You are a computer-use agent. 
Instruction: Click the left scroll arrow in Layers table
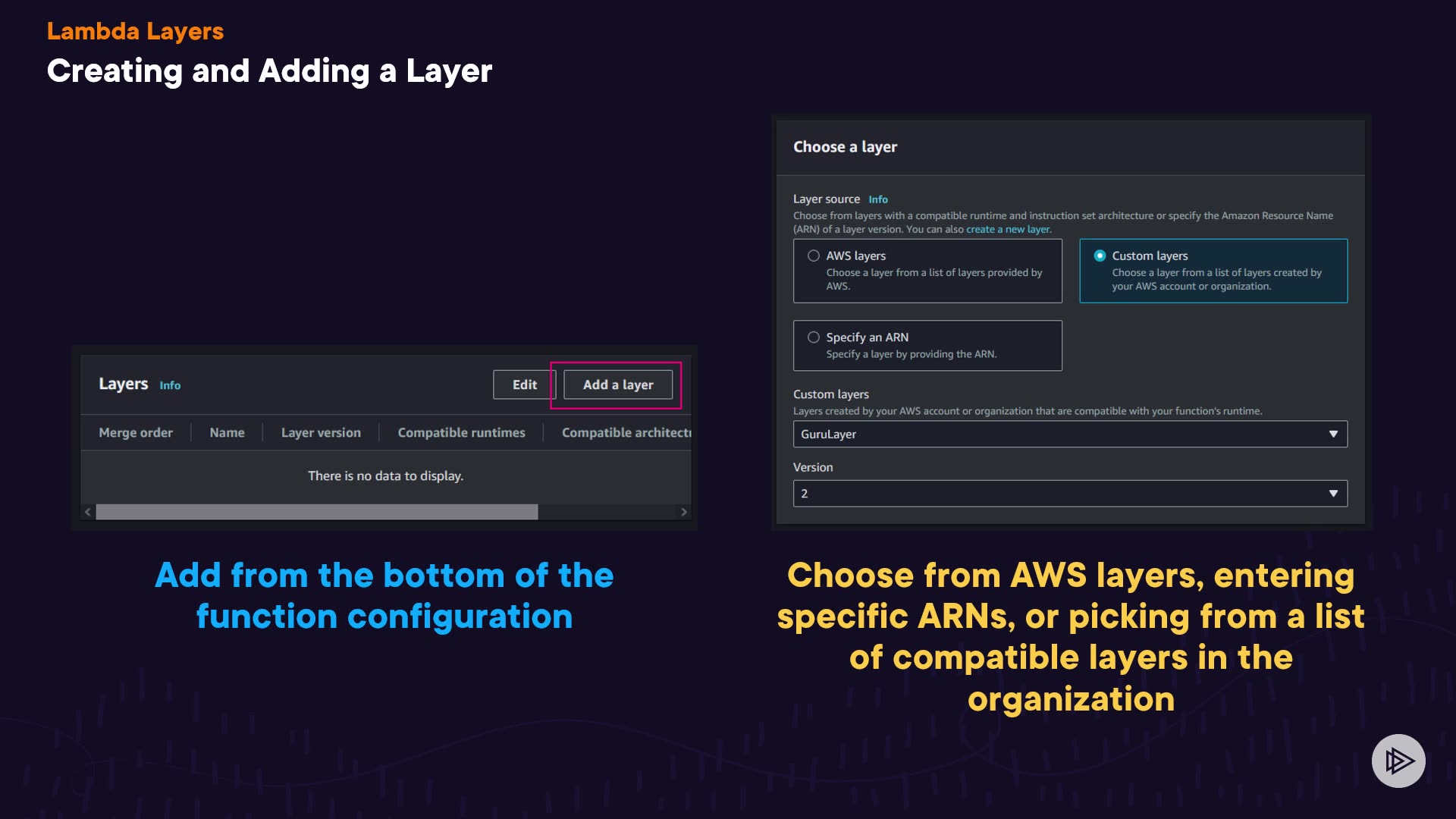pos(88,512)
